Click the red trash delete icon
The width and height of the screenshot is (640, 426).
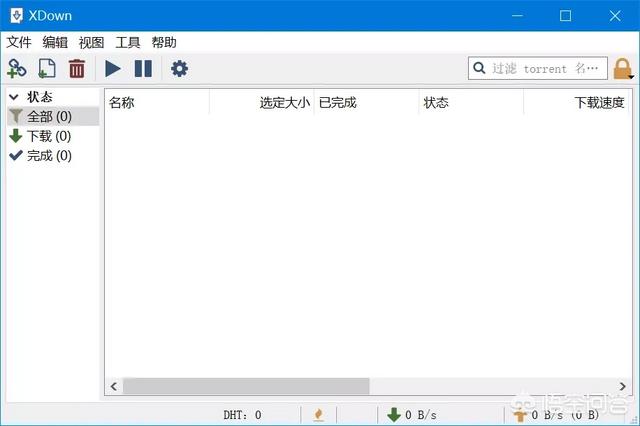pos(77,68)
